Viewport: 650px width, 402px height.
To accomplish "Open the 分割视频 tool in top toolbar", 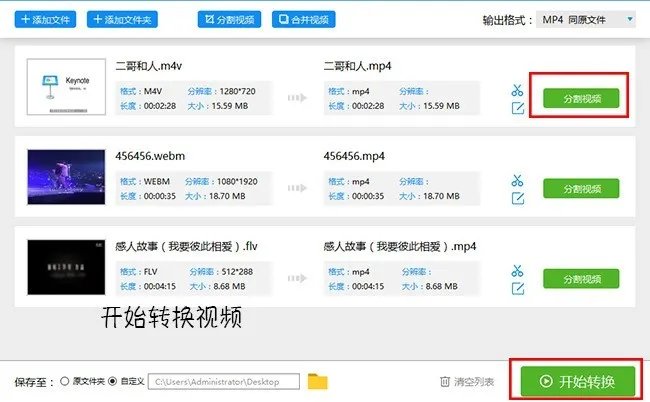I will click(230, 19).
